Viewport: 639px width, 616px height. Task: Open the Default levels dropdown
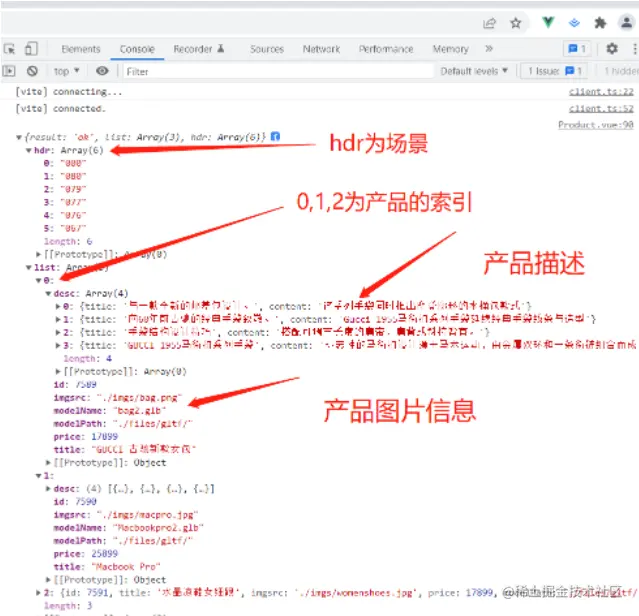(474, 71)
